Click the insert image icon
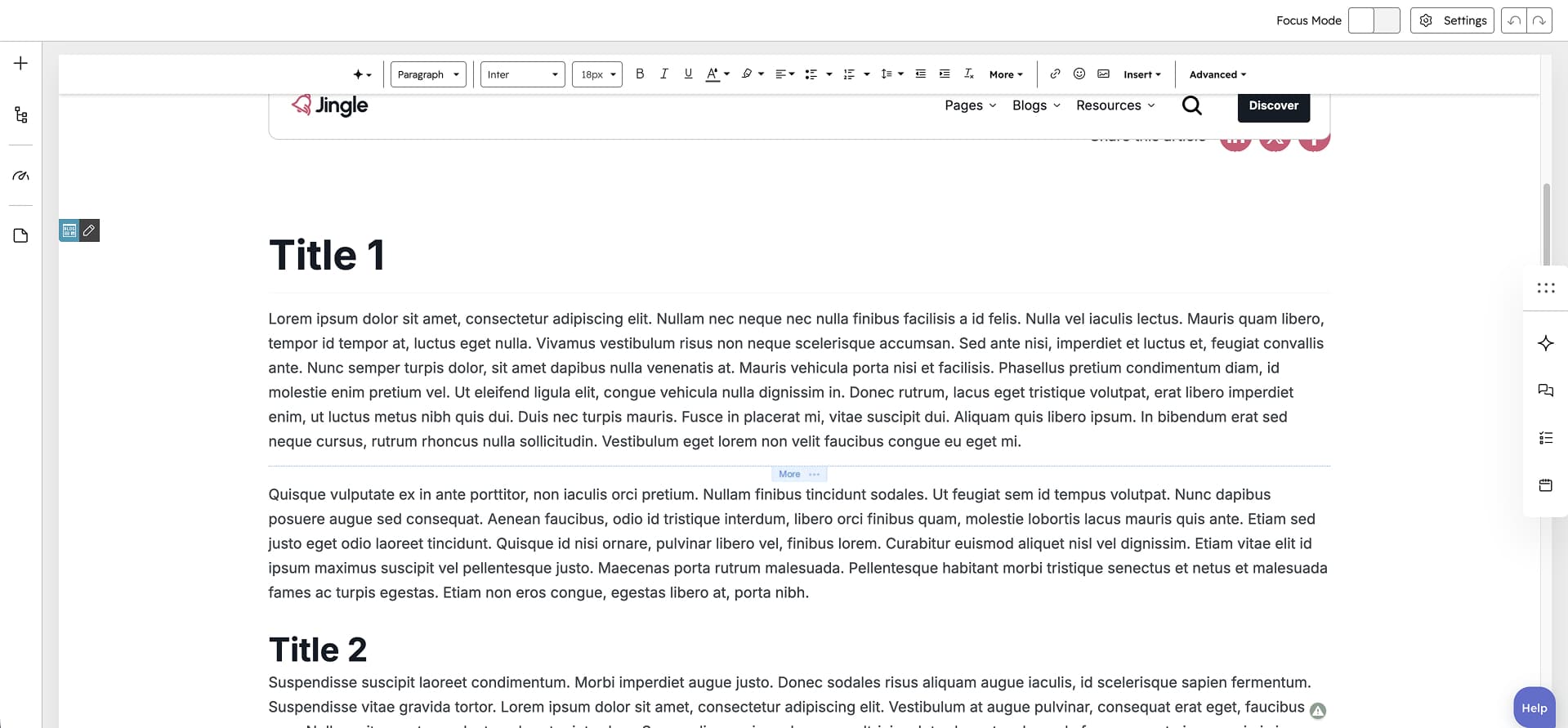Screen dimensions: 1568x728 click(x=1103, y=74)
